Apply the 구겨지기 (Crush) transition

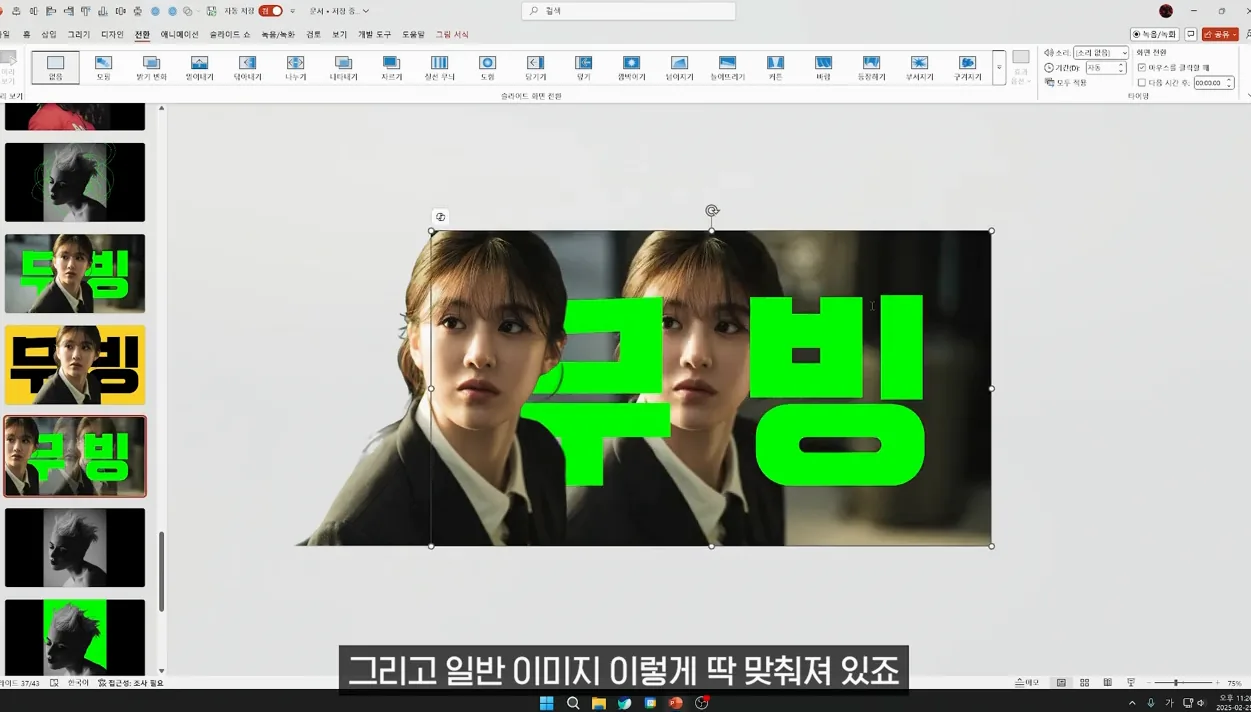coord(967,67)
